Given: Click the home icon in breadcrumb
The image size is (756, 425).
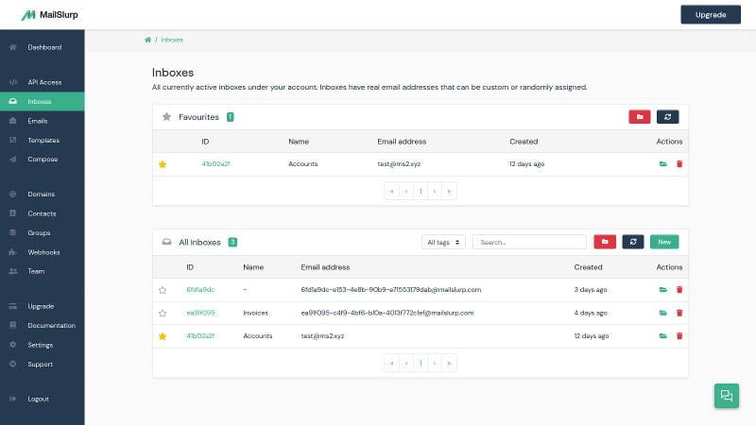Looking at the screenshot, I should coord(148,40).
